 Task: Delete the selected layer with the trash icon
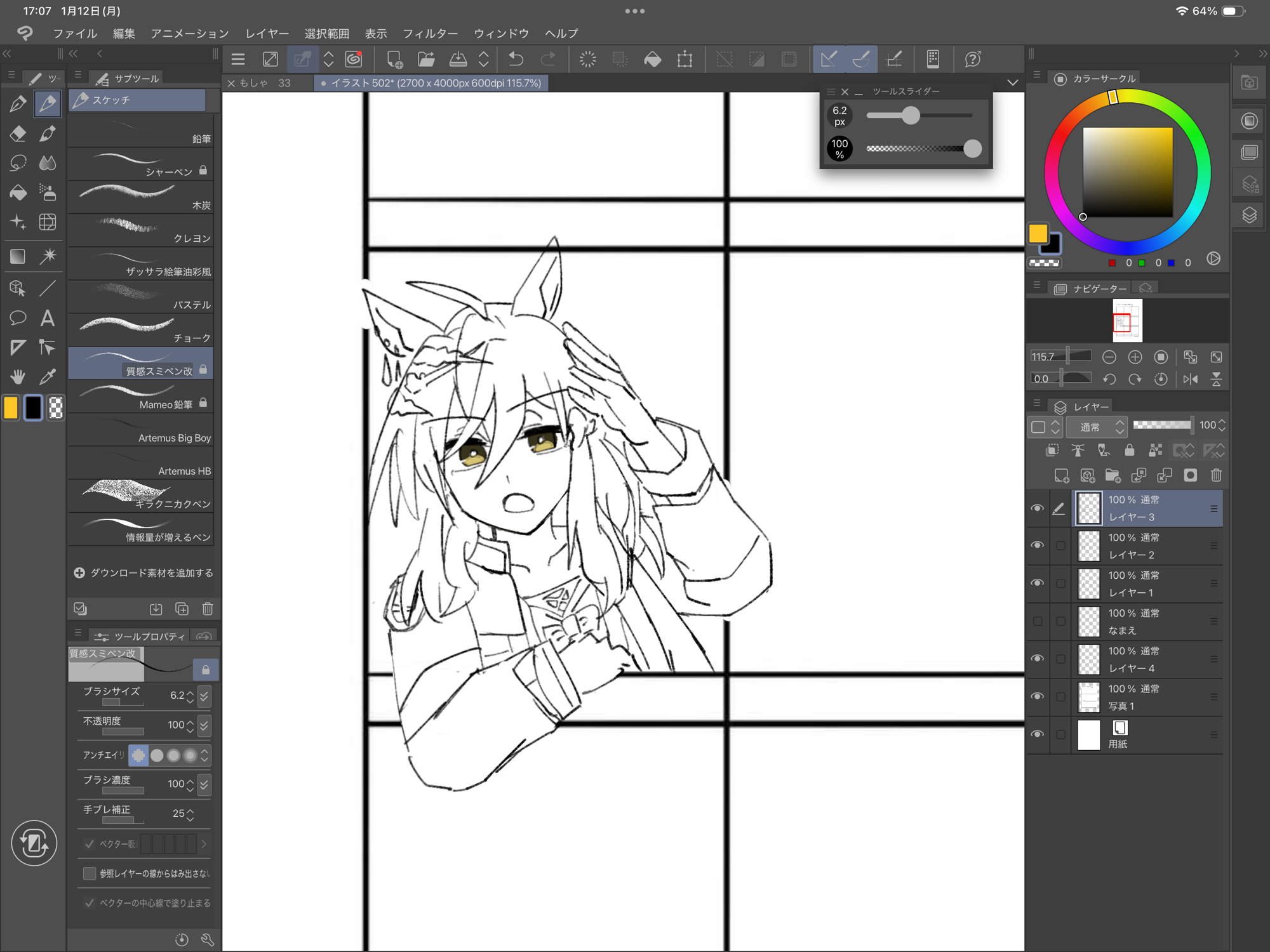coord(1216,475)
